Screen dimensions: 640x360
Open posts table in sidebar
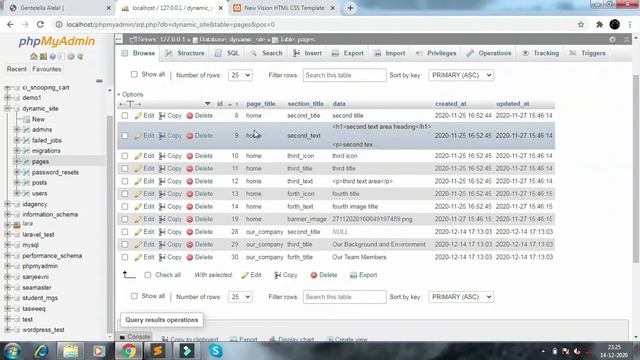click(x=39, y=183)
